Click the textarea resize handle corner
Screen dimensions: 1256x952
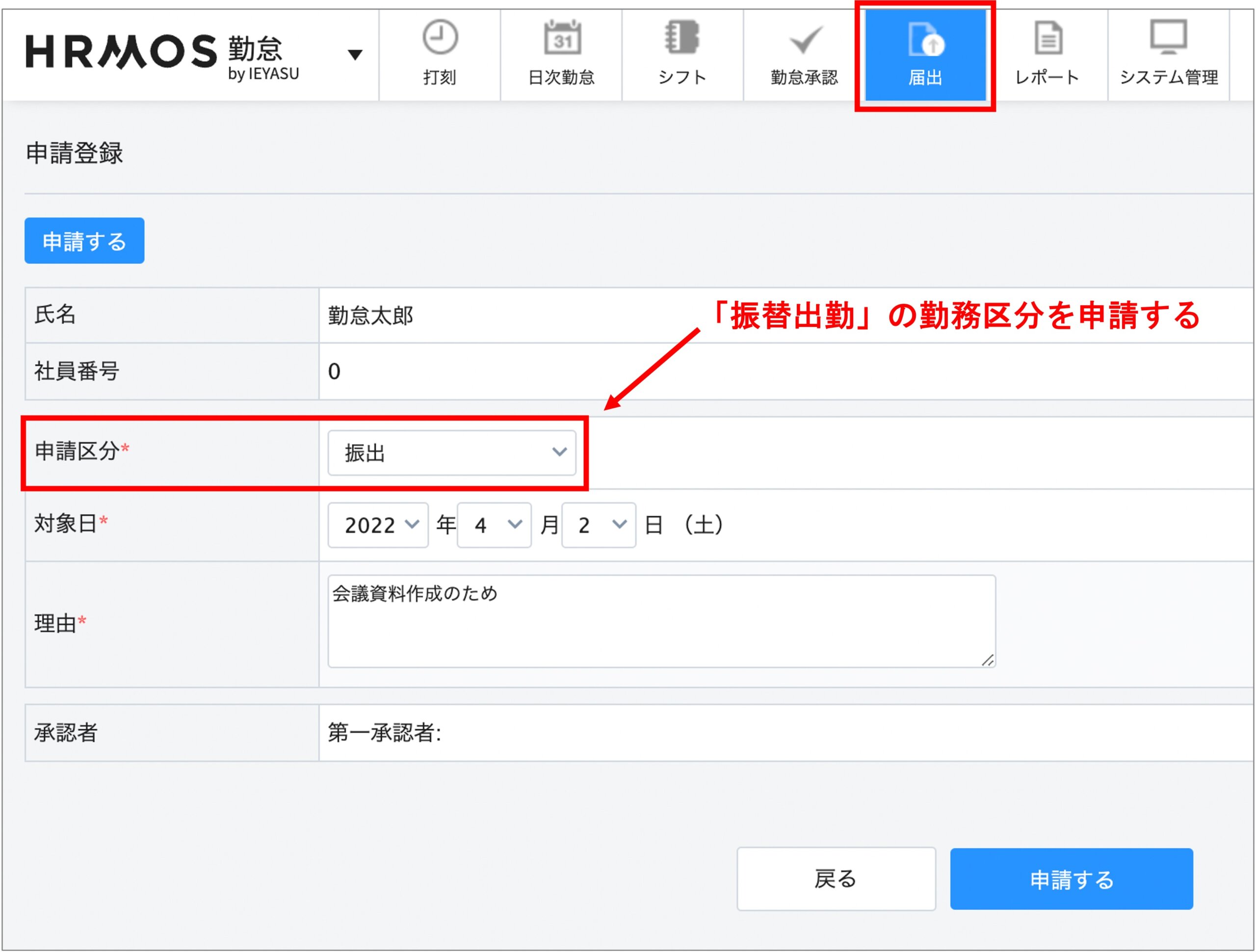point(988,660)
